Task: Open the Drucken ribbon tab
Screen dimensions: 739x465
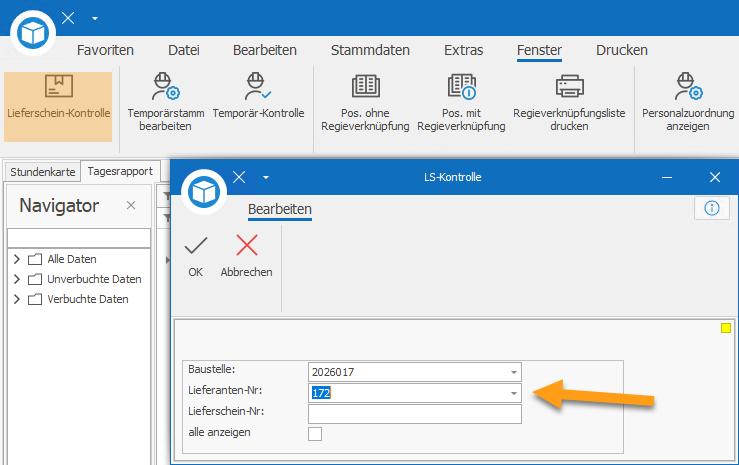Action: (622, 50)
